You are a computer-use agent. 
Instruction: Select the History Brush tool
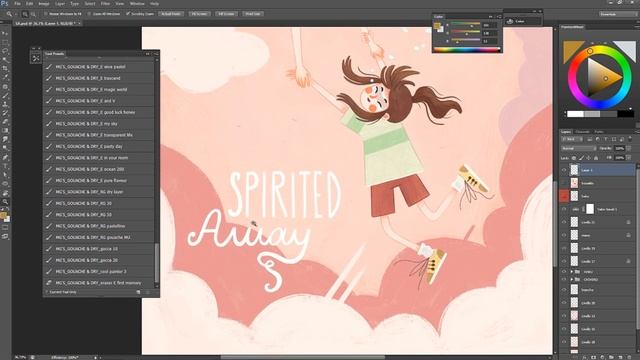(5, 113)
